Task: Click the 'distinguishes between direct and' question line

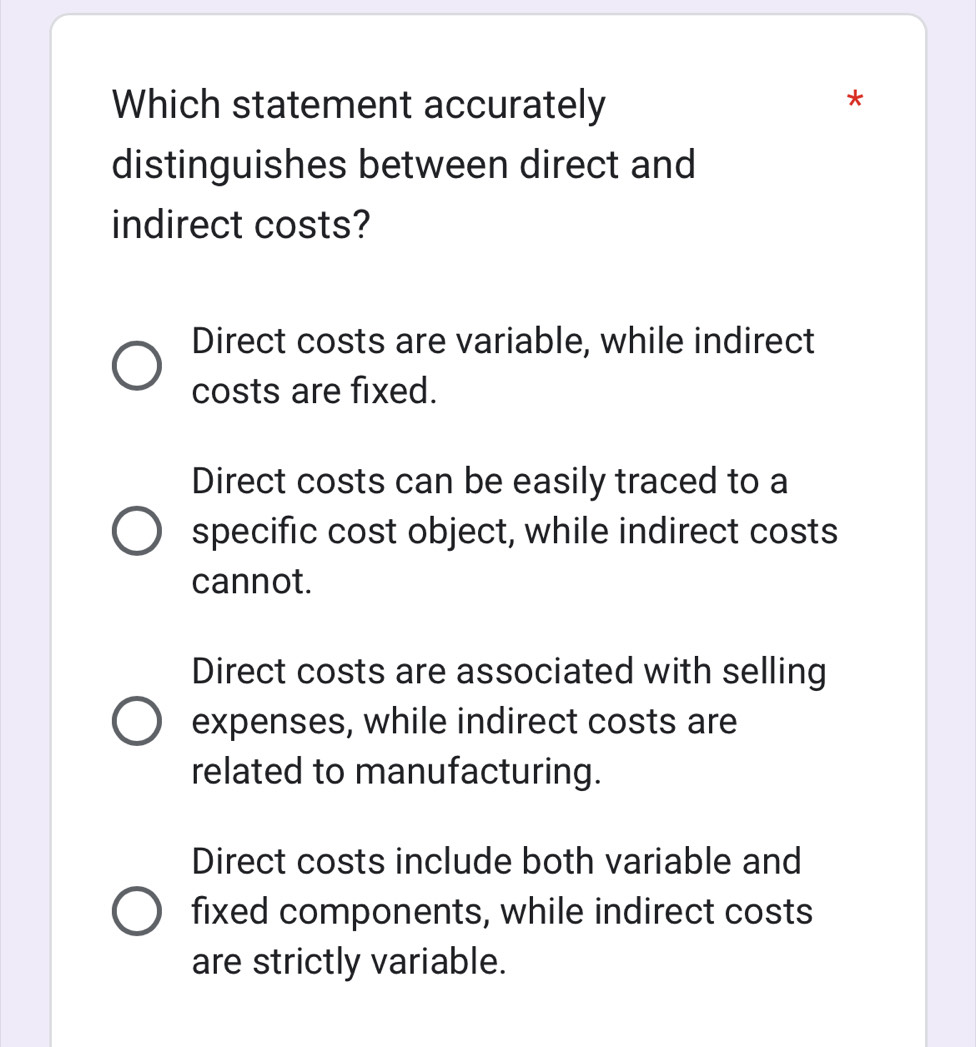Action: (403, 164)
